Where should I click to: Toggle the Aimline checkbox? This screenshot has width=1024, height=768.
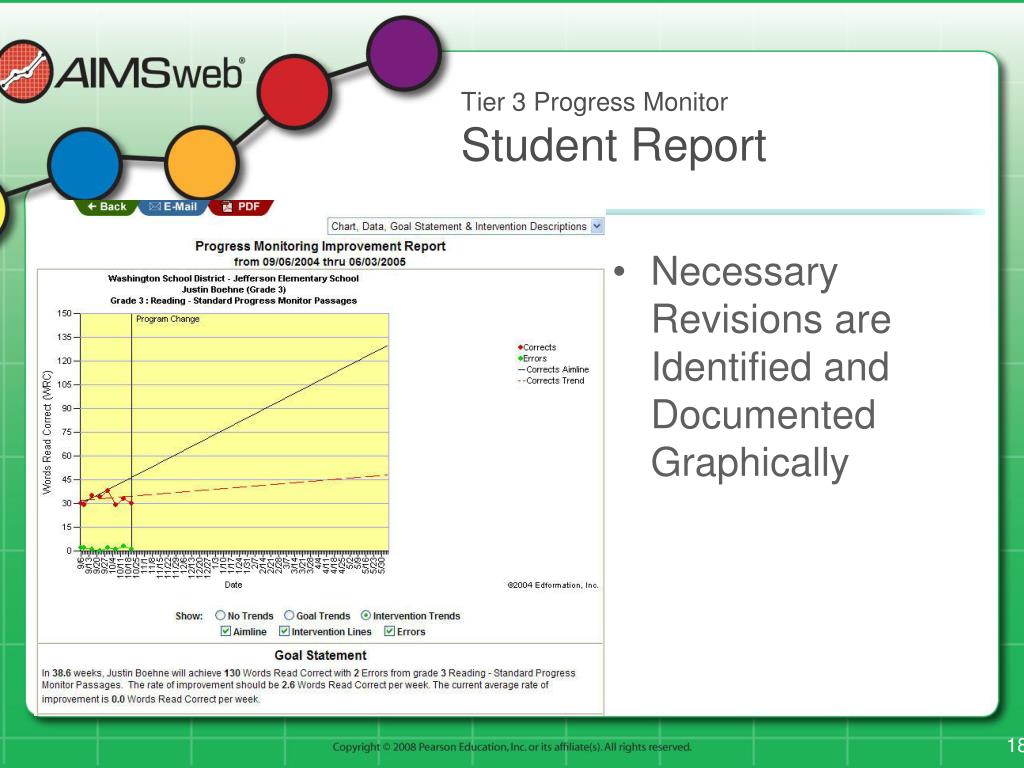pyautogui.click(x=225, y=631)
